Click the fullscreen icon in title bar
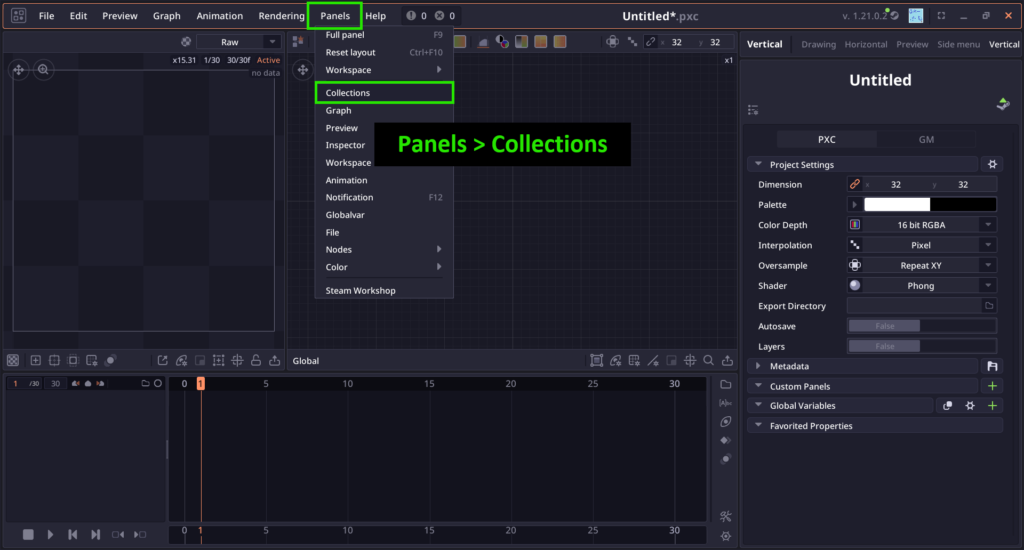 [941, 16]
